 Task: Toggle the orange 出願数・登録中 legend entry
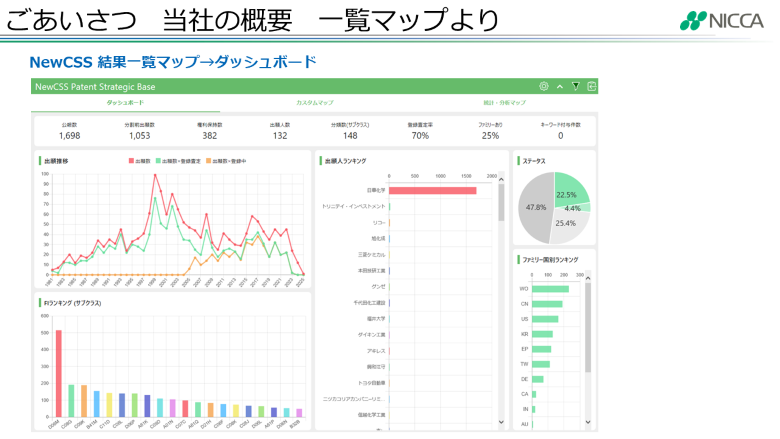tap(226, 161)
